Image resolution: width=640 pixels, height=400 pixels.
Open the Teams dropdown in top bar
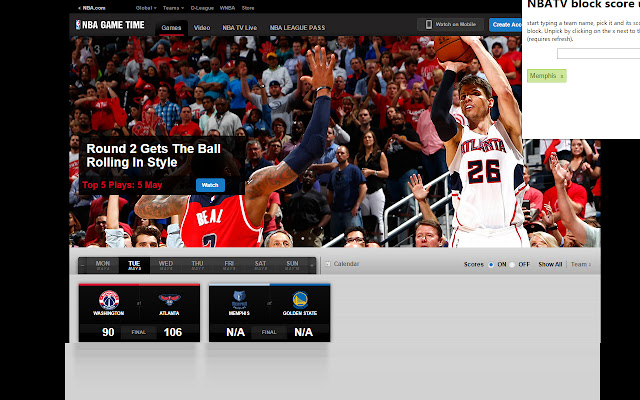(x=173, y=8)
